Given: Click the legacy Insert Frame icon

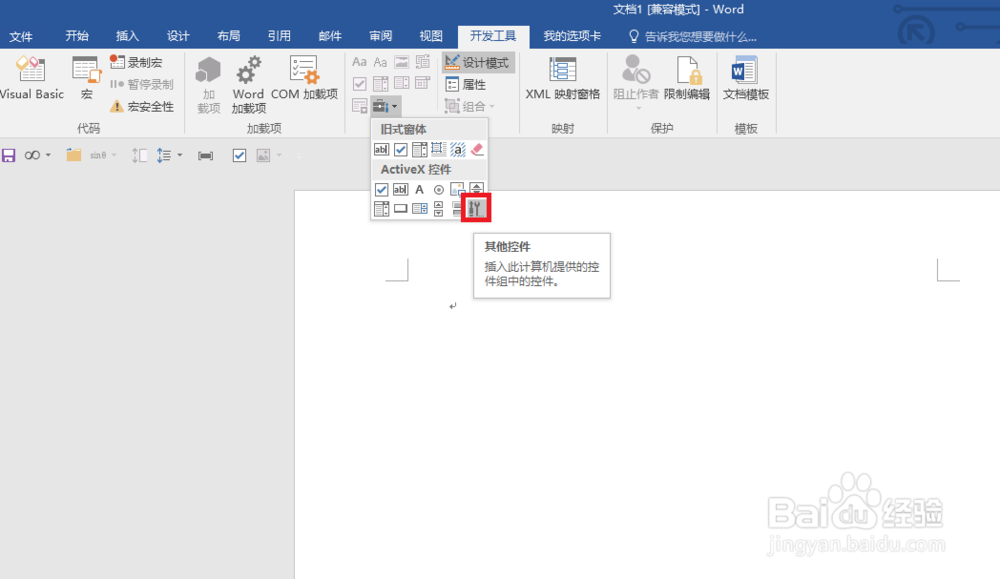Looking at the screenshot, I should pos(438,149).
